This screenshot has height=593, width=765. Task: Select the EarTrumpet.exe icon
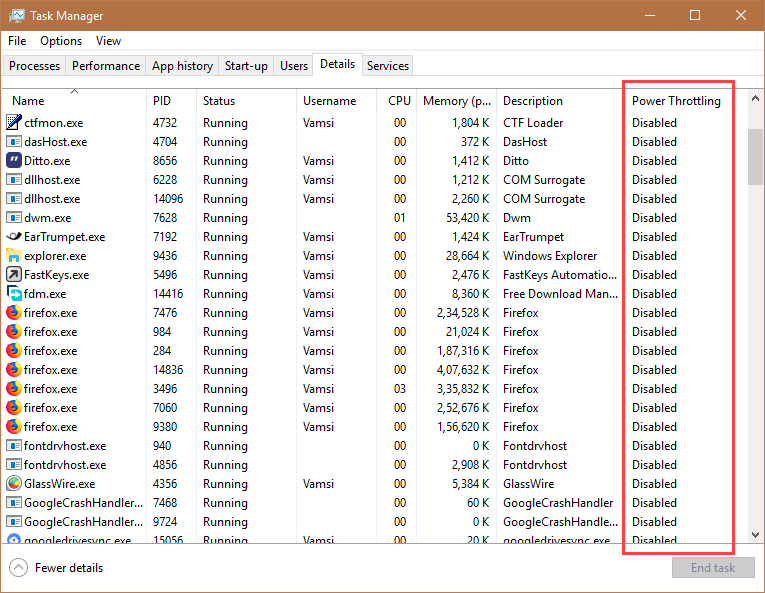(14, 237)
